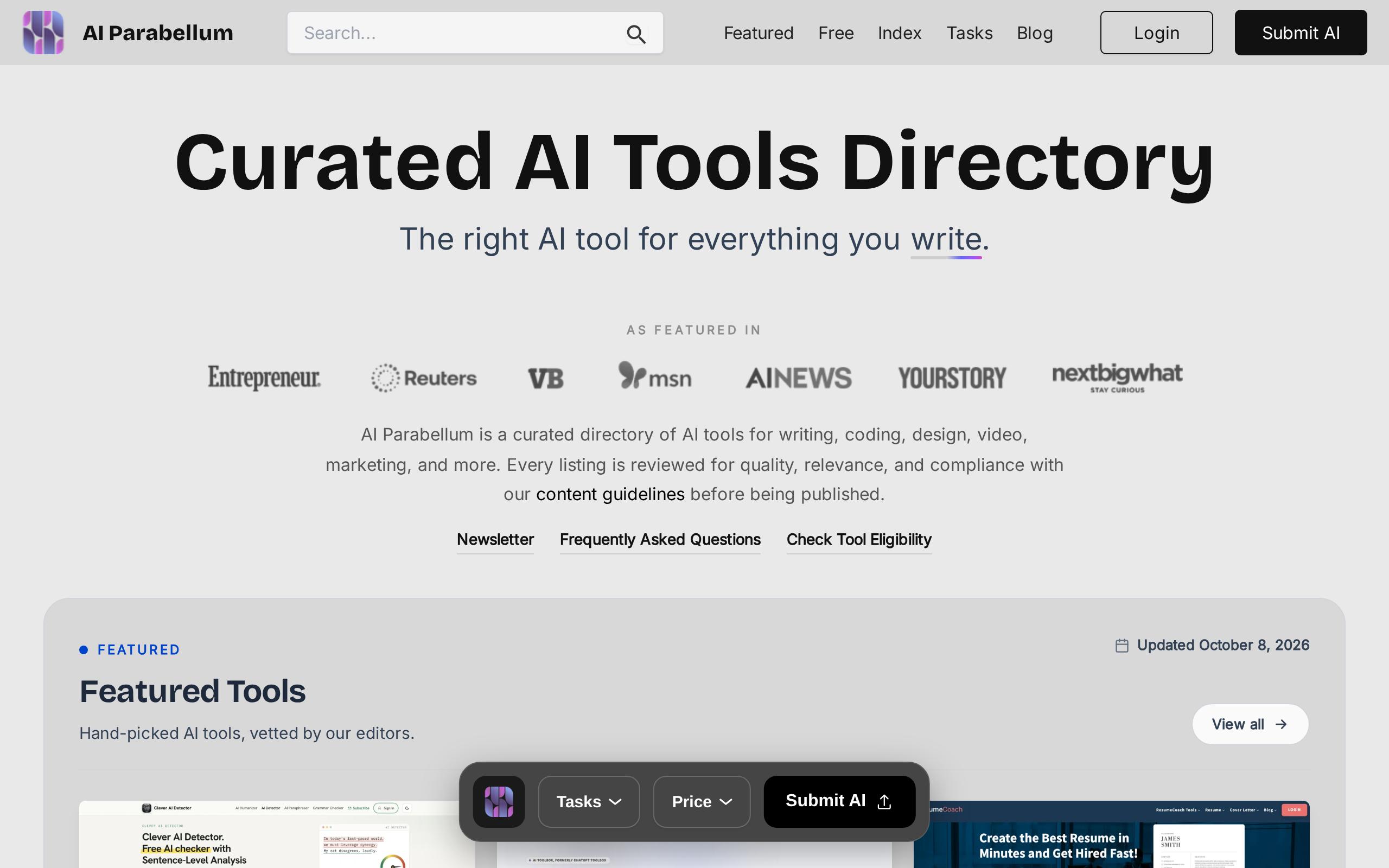The image size is (1389, 868).
Task: Open the Tasks link in top navigation
Action: pyautogui.click(x=970, y=33)
